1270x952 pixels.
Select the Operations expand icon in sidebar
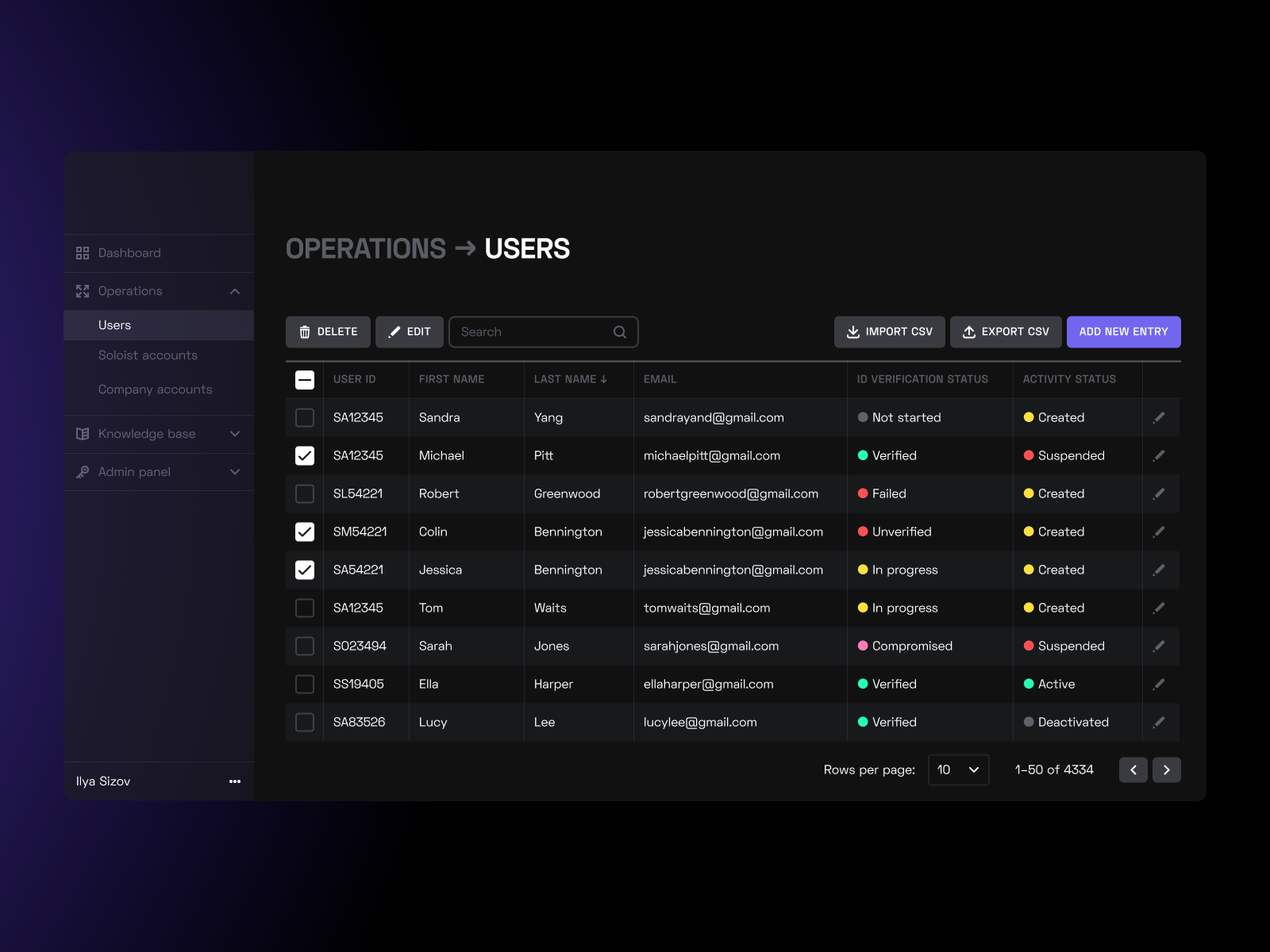click(x=234, y=291)
